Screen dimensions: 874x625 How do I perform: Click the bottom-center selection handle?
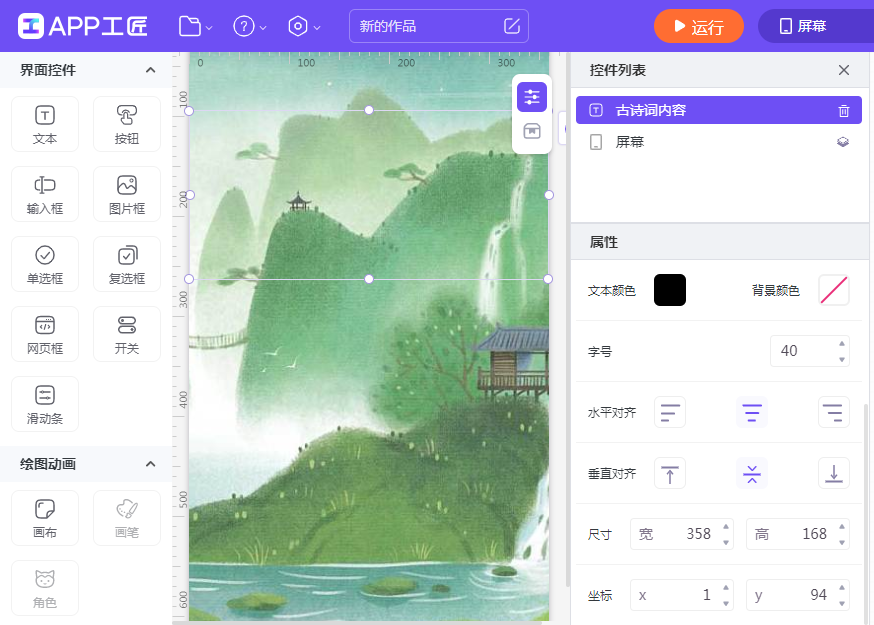[x=369, y=279]
